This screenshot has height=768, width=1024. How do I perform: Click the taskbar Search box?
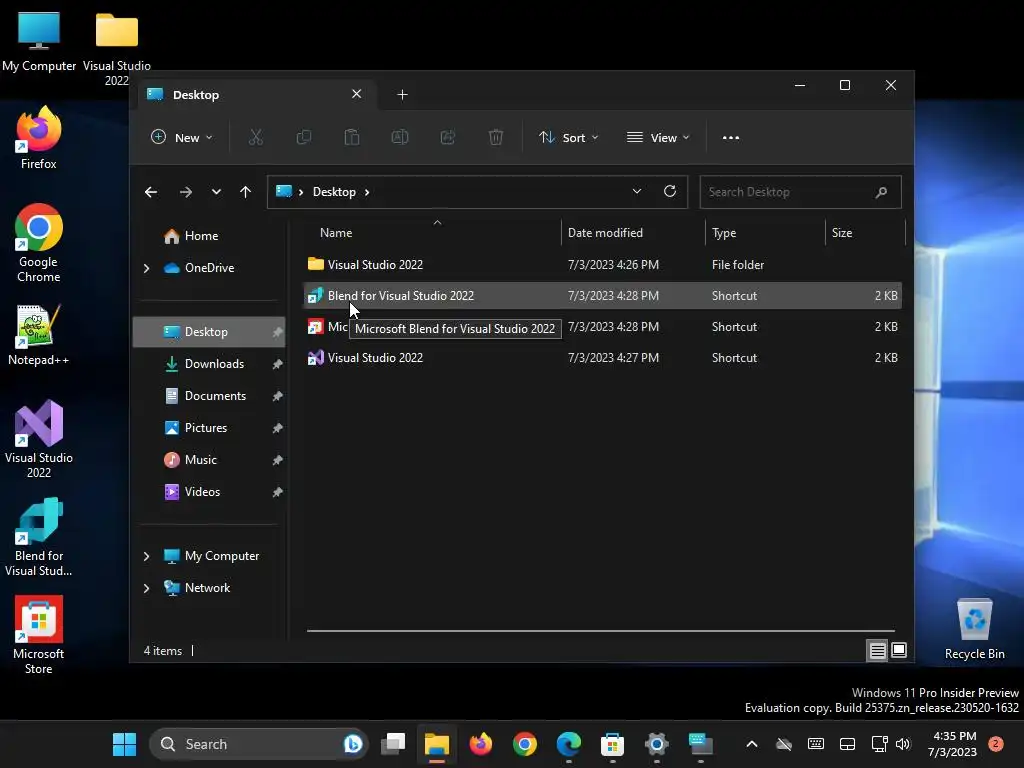[259, 744]
